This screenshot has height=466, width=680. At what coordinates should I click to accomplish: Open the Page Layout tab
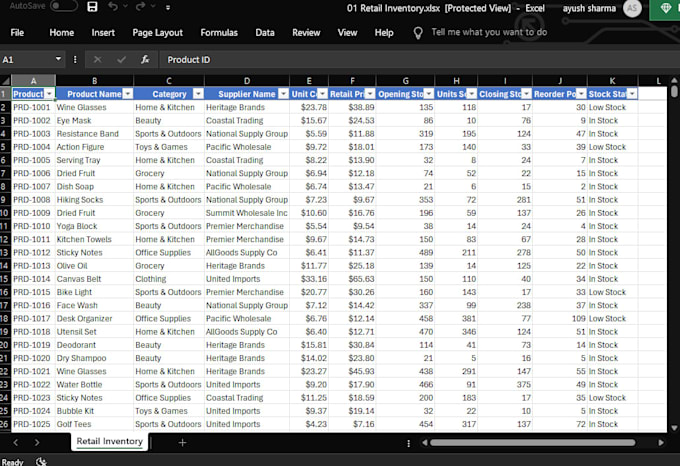157,33
